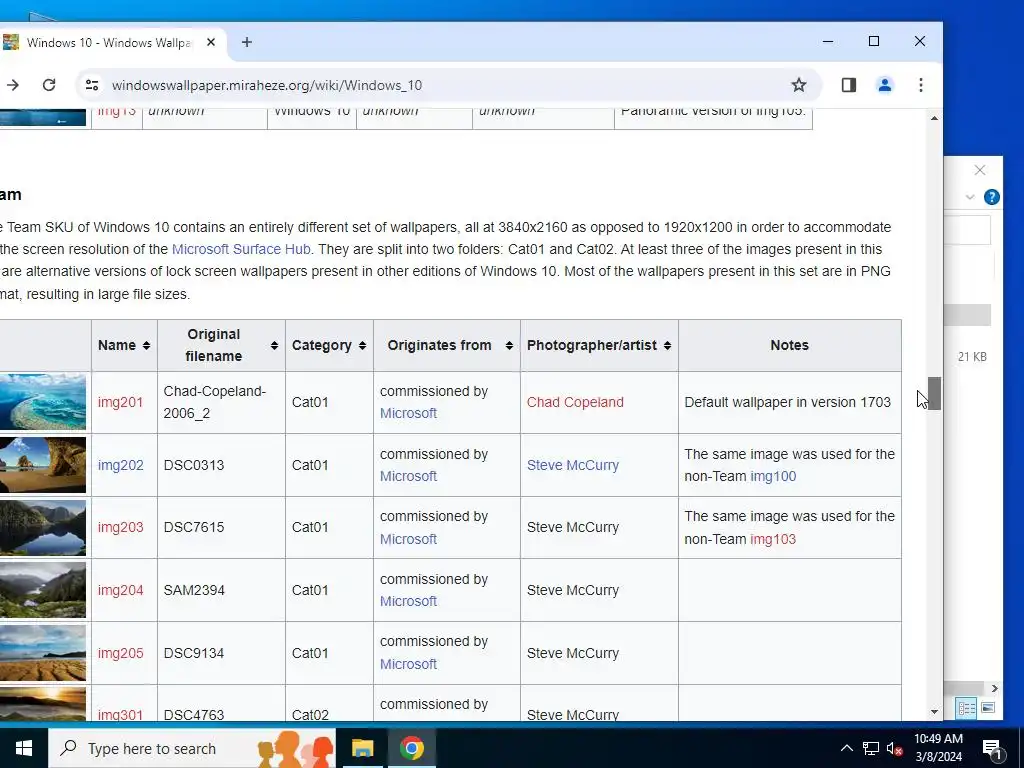The height and width of the screenshot is (768, 1024).
Task: Click the help icon in background window
Action: pyautogui.click(x=991, y=197)
